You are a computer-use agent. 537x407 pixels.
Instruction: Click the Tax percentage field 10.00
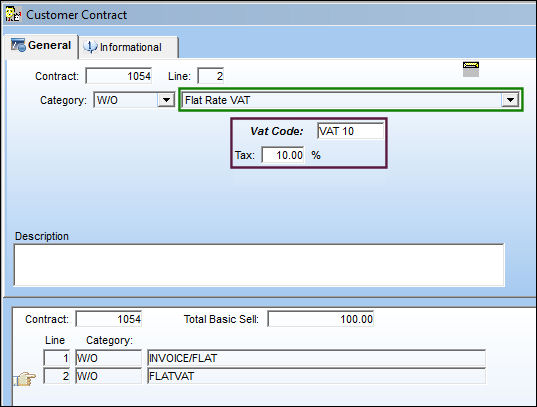283,155
